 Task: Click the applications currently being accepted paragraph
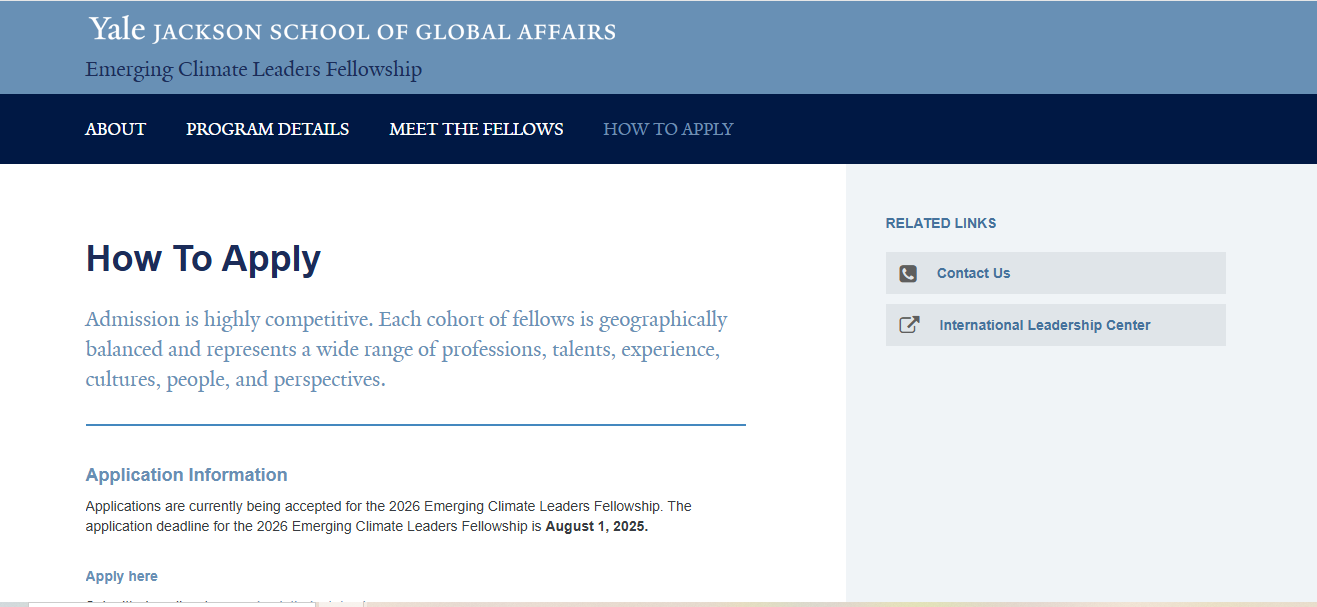click(388, 516)
